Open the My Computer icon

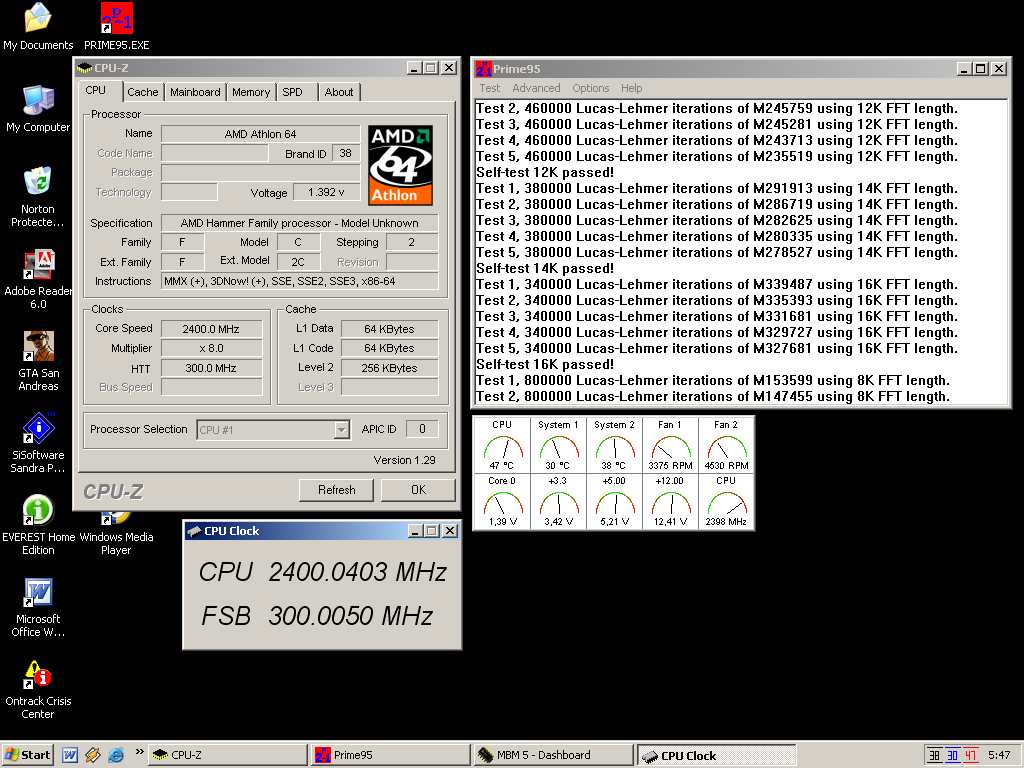coord(38,101)
